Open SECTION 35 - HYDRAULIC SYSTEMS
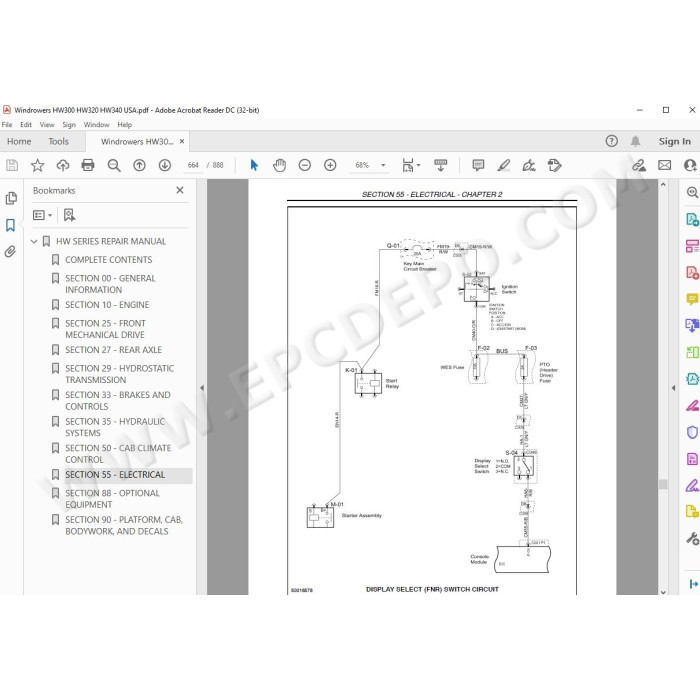Image resolution: width=700 pixels, height=700 pixels. coord(115,427)
